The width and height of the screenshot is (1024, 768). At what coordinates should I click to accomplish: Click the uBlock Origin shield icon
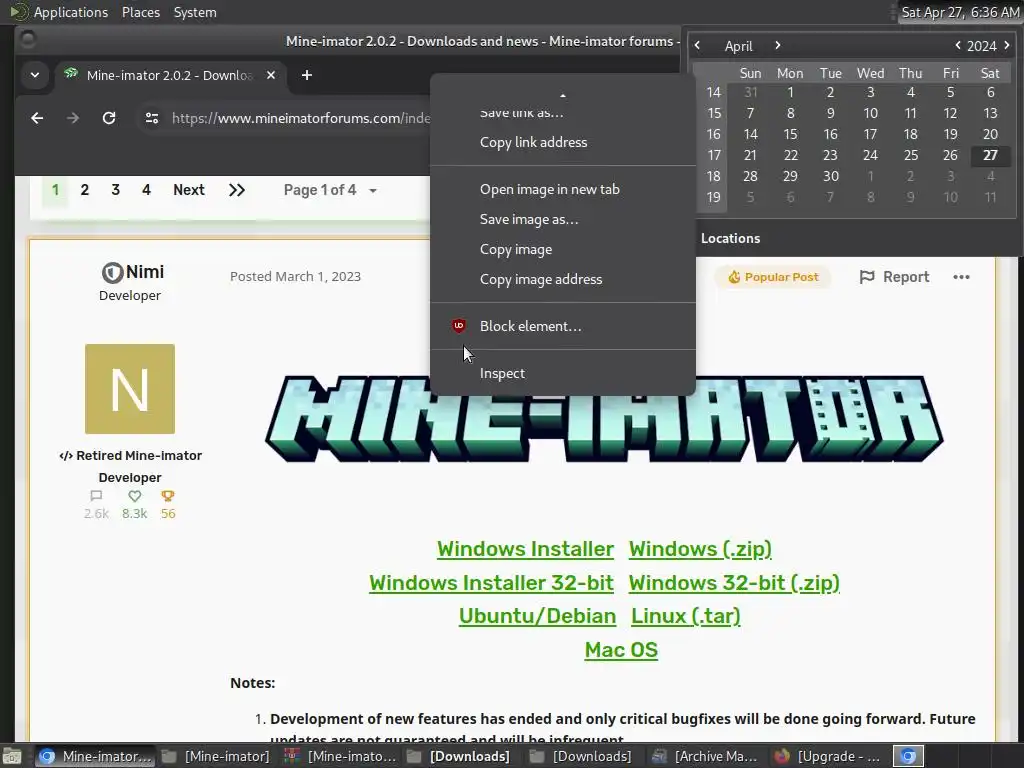coord(458,325)
